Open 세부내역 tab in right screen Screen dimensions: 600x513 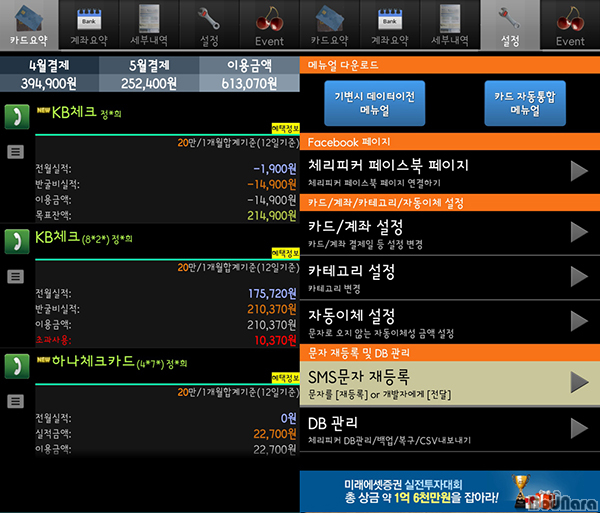coord(450,25)
